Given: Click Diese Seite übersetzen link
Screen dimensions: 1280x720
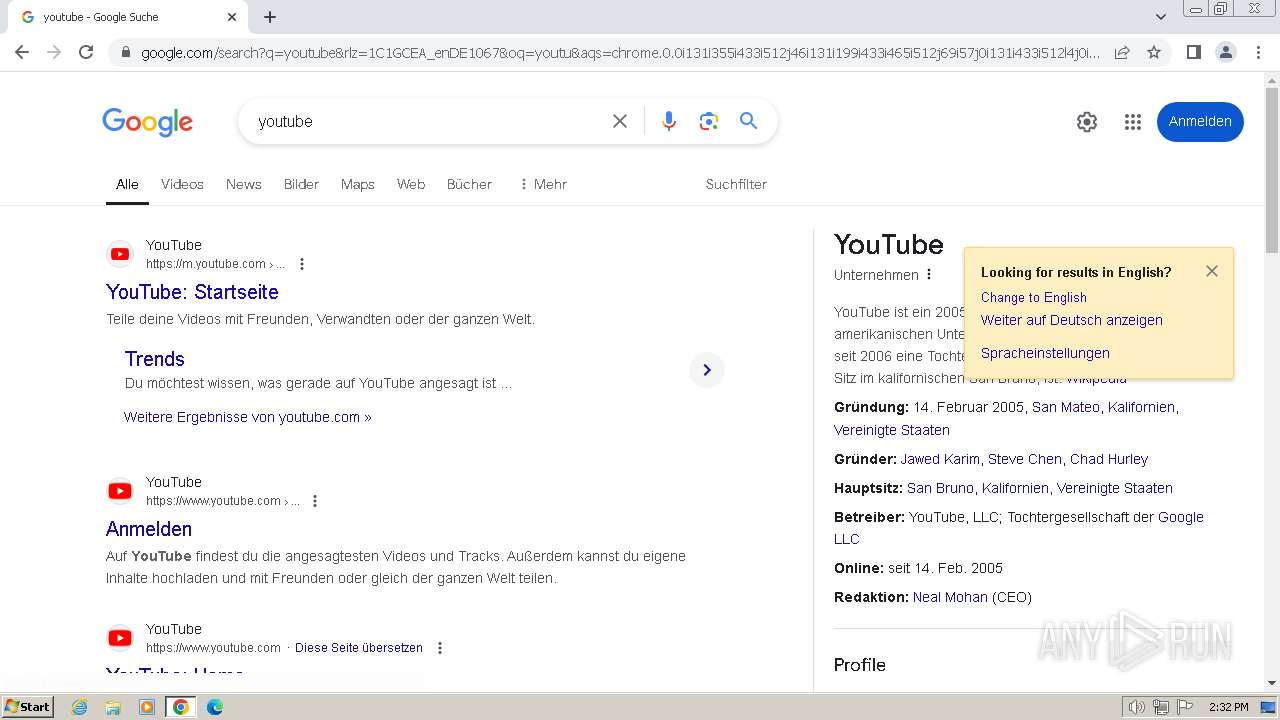Looking at the screenshot, I should tap(359, 648).
